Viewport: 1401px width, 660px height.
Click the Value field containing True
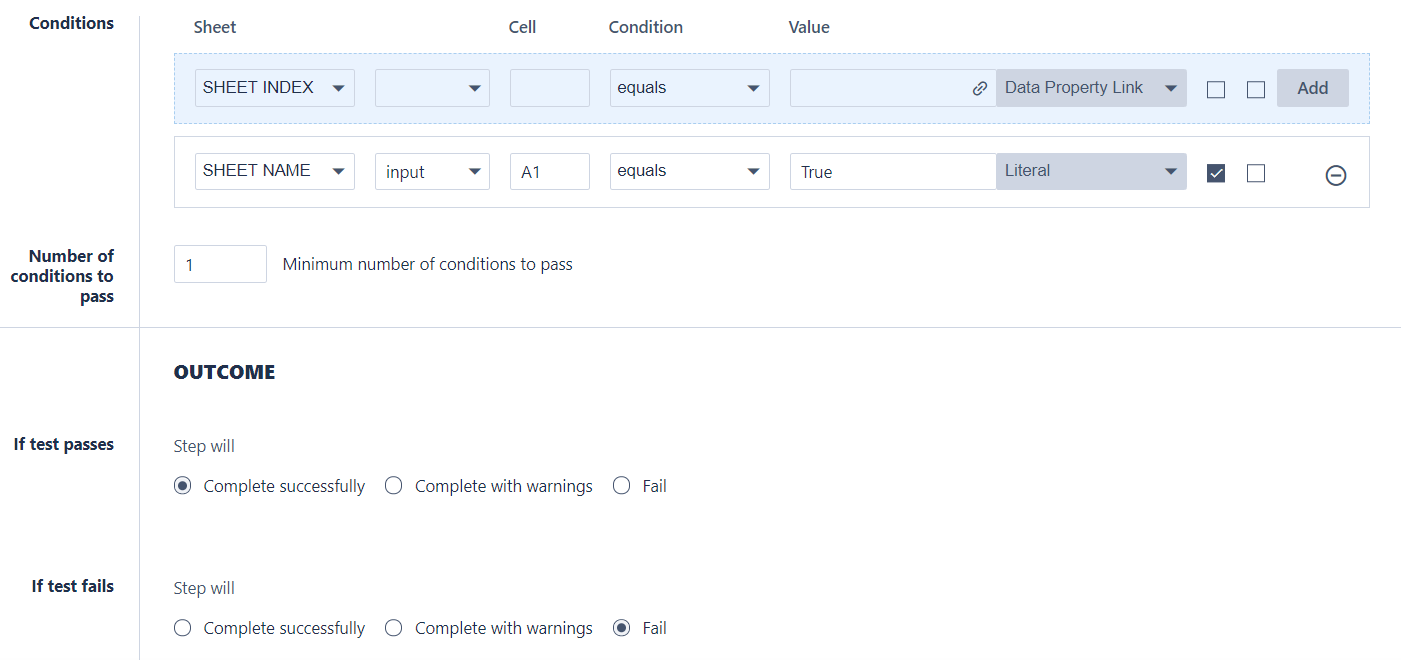click(892, 171)
